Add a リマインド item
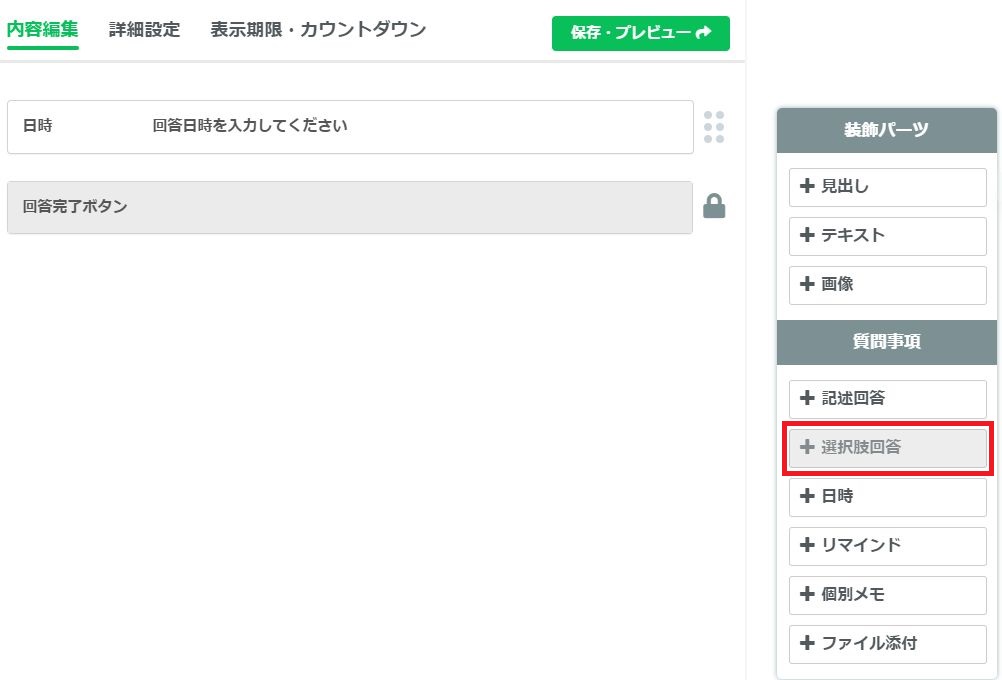Image resolution: width=1002 pixels, height=680 pixels. 888,546
